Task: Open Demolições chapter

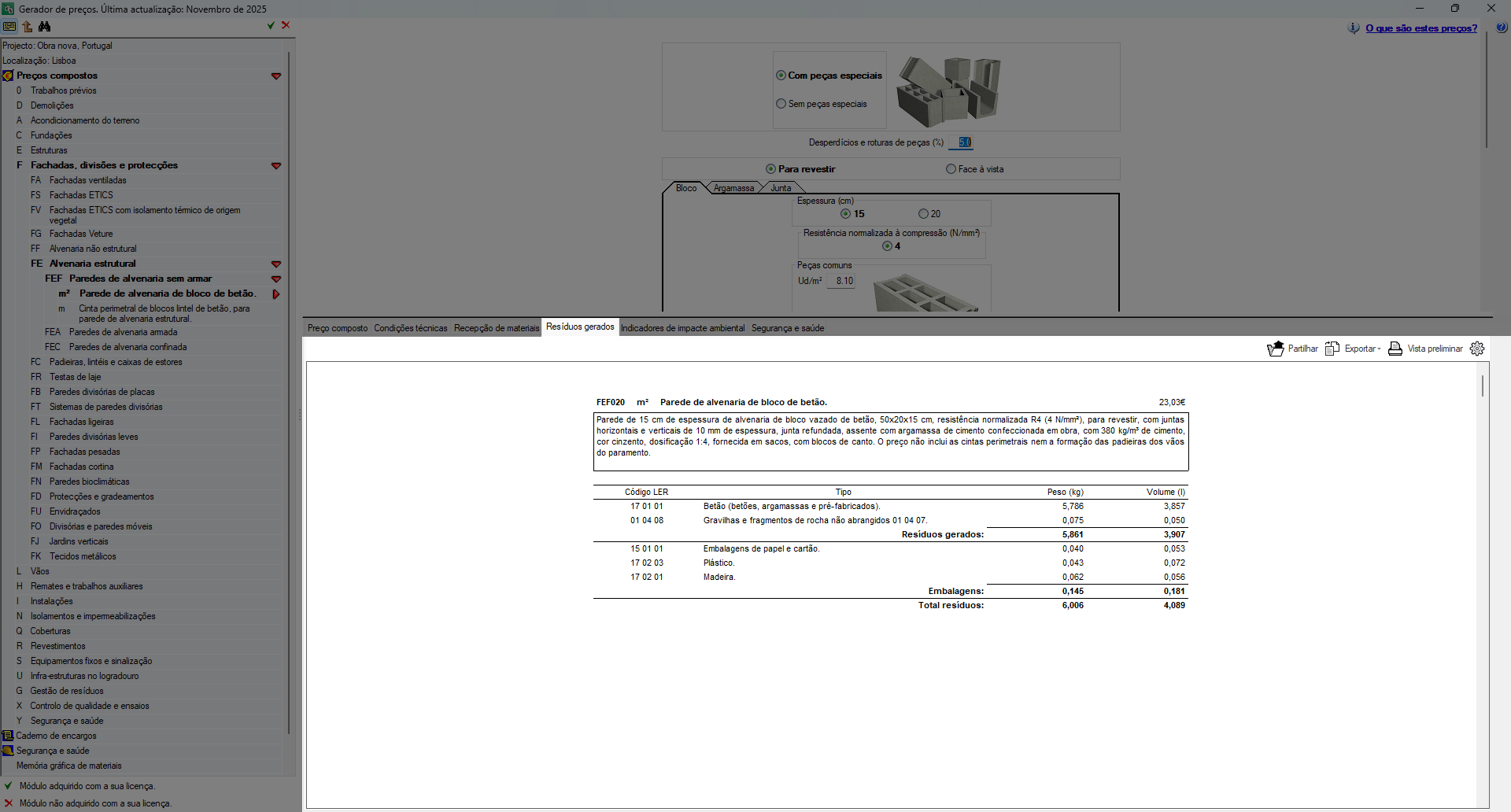Action: tap(51, 105)
